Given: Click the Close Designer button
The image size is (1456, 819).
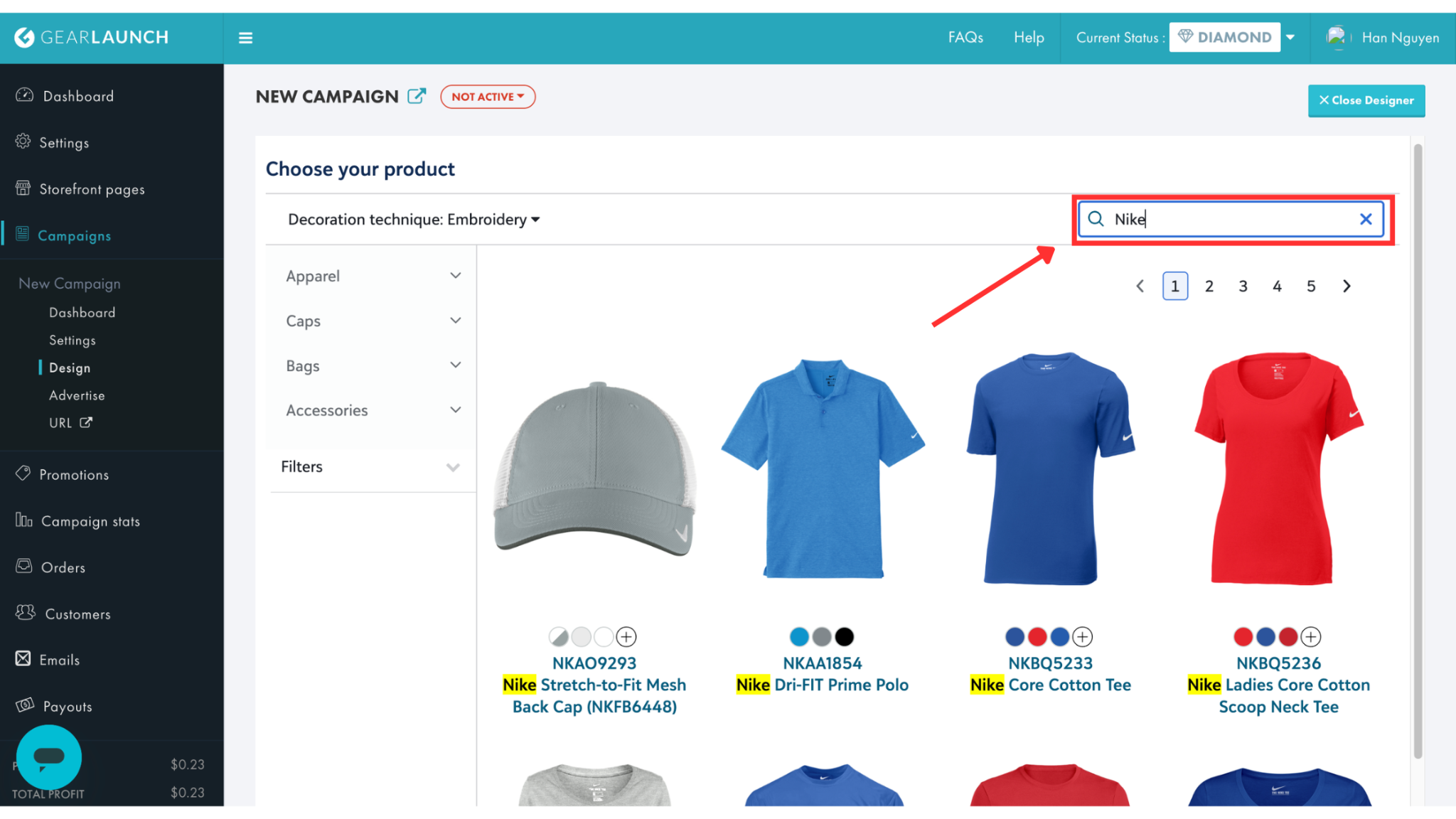Looking at the screenshot, I should [x=1366, y=100].
